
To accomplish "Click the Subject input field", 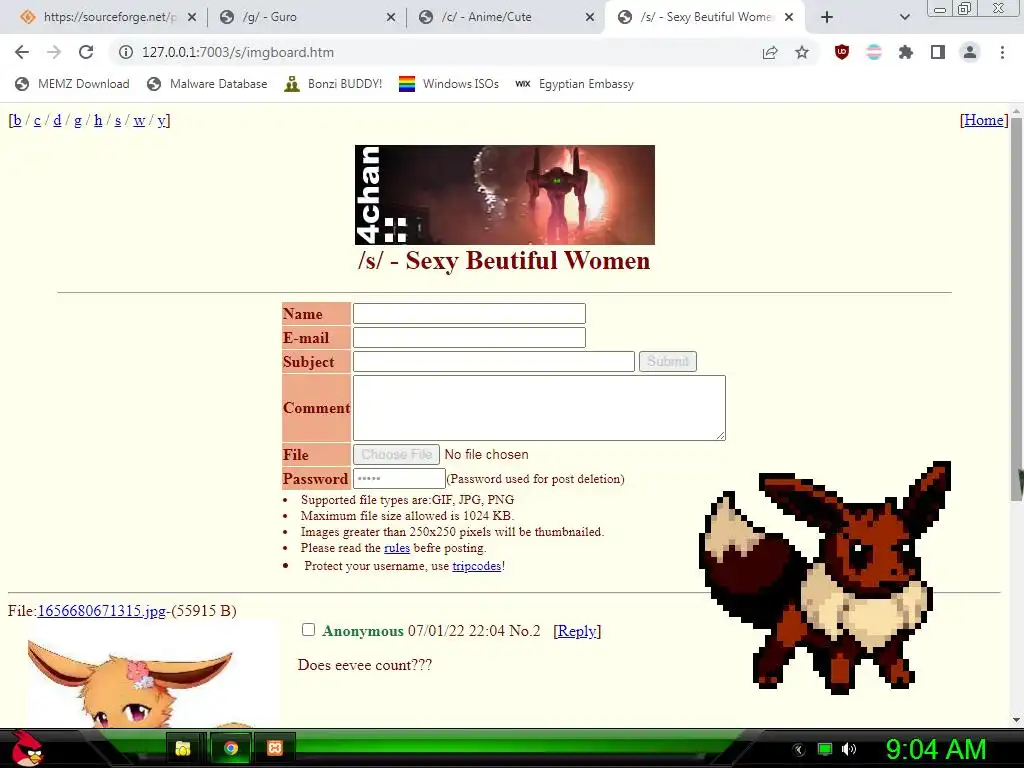I will point(494,361).
